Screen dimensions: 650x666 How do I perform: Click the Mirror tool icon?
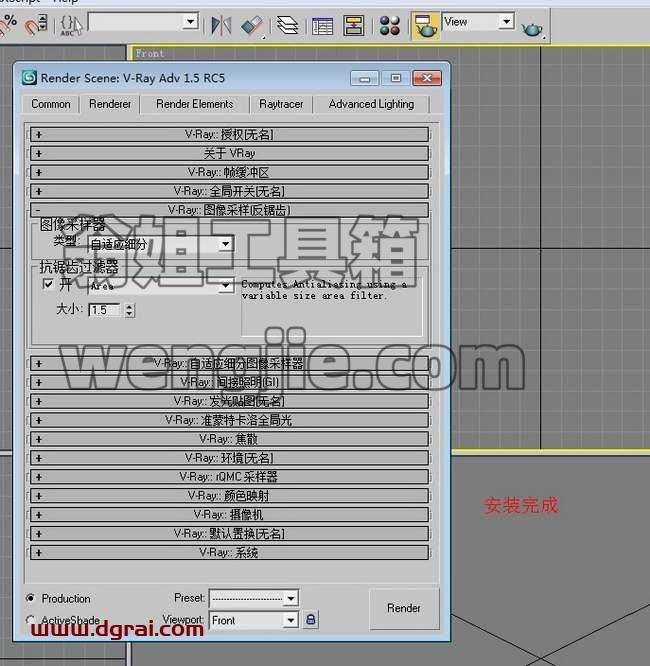tap(221, 25)
